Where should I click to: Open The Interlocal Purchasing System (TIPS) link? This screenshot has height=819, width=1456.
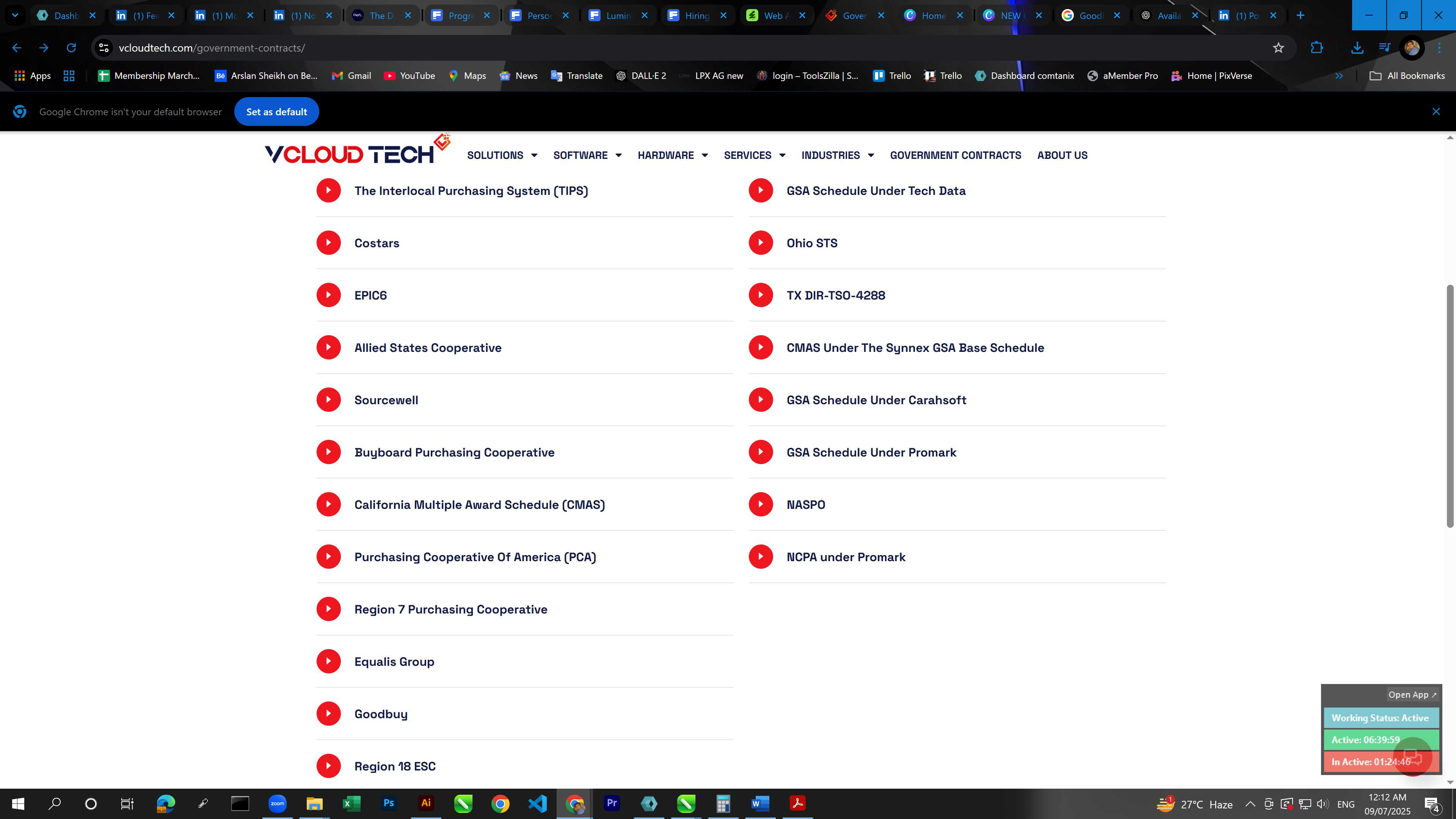pyautogui.click(x=471, y=190)
